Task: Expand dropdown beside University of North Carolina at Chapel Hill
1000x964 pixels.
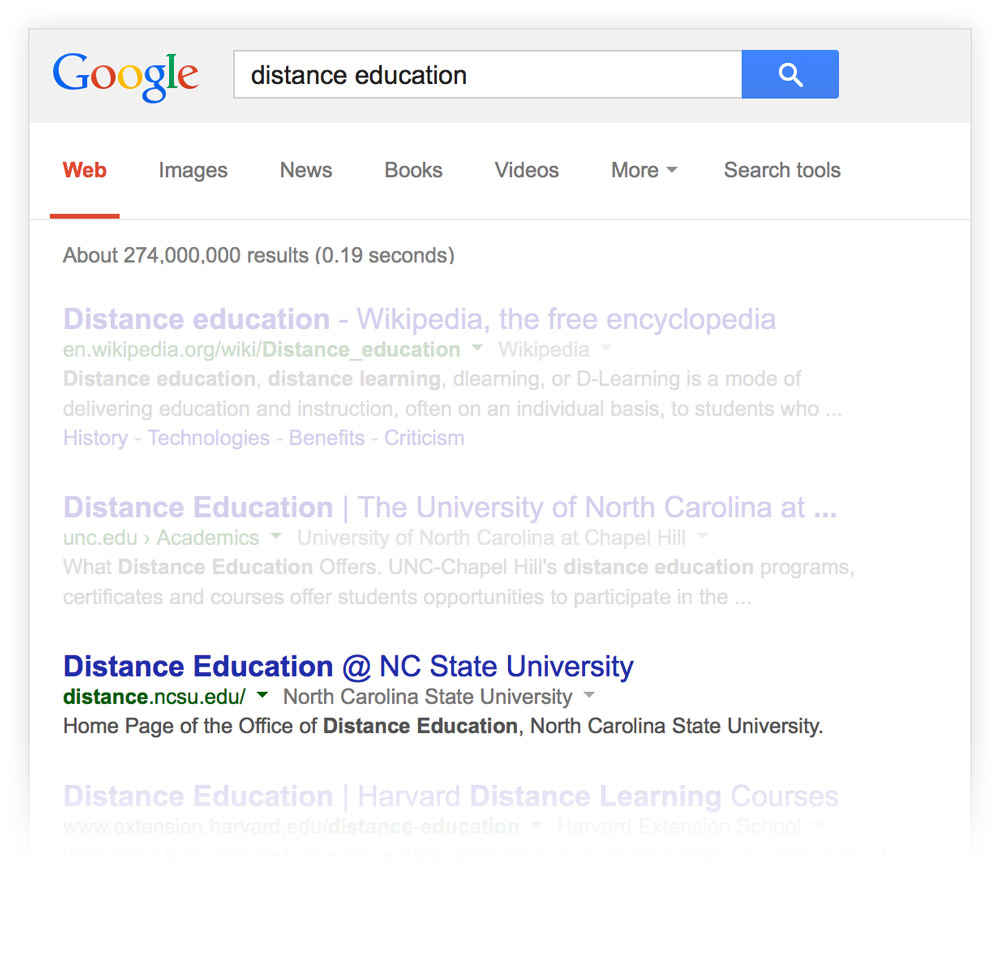Action: click(x=702, y=536)
